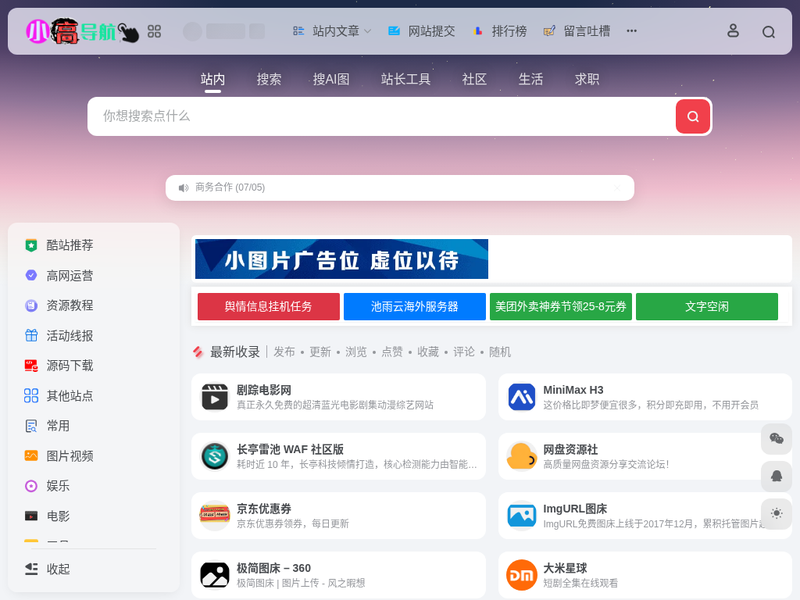Click the 其他站点 grid icon

tap(31, 395)
